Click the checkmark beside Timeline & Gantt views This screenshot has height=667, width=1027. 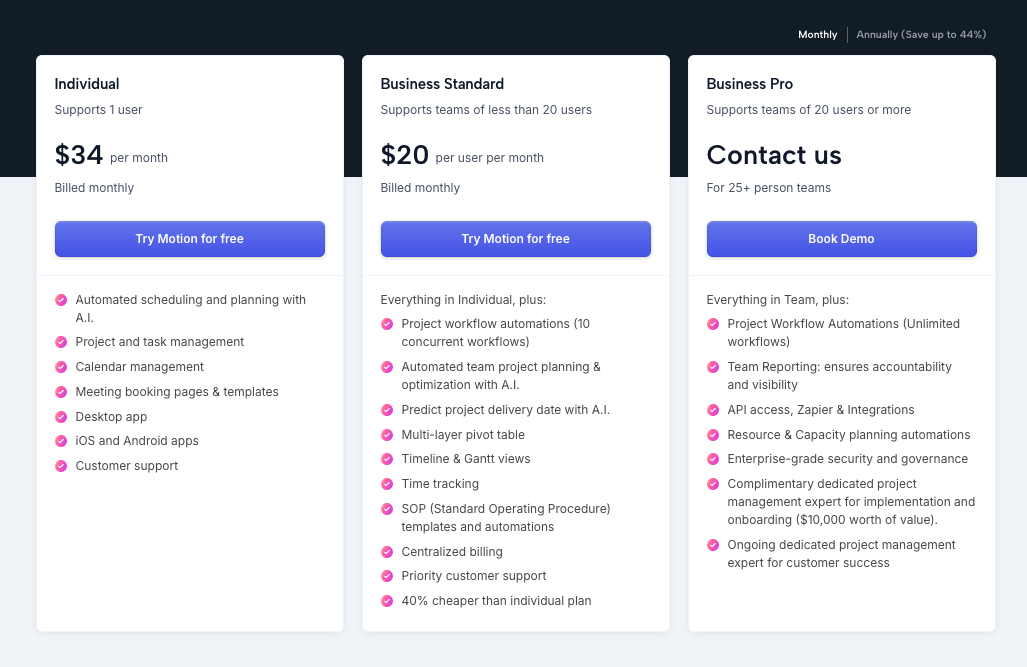[387, 459]
